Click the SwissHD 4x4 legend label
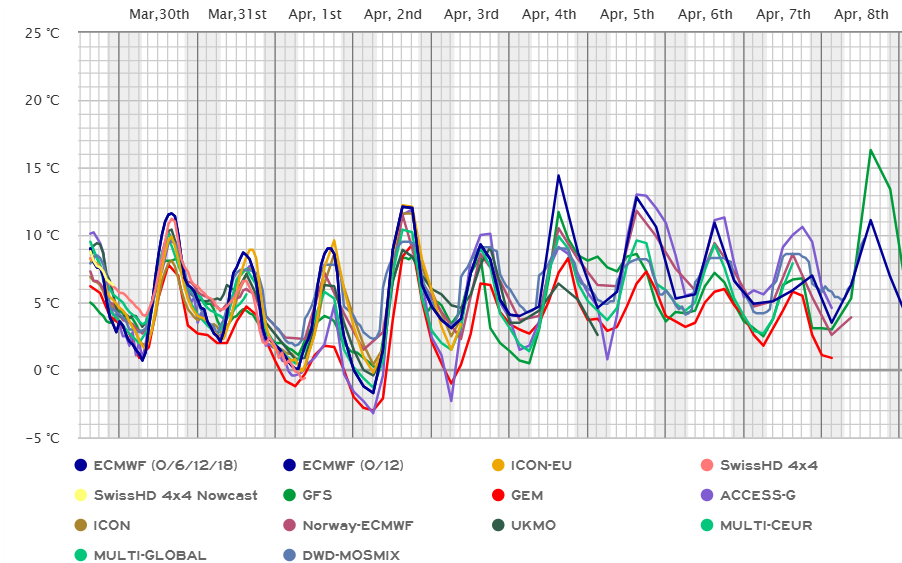The image size is (902, 563). click(768, 465)
